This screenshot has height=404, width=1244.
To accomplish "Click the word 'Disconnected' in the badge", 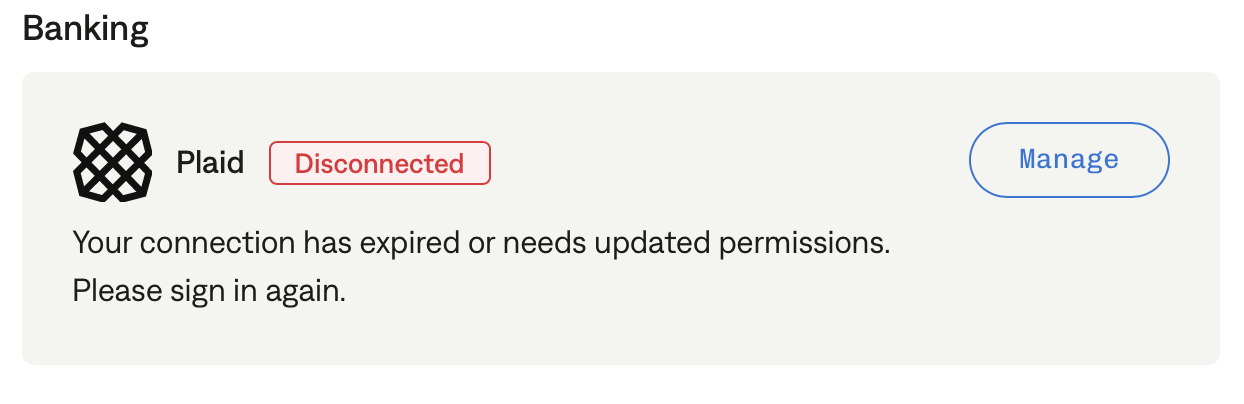I will pyautogui.click(x=380, y=163).
